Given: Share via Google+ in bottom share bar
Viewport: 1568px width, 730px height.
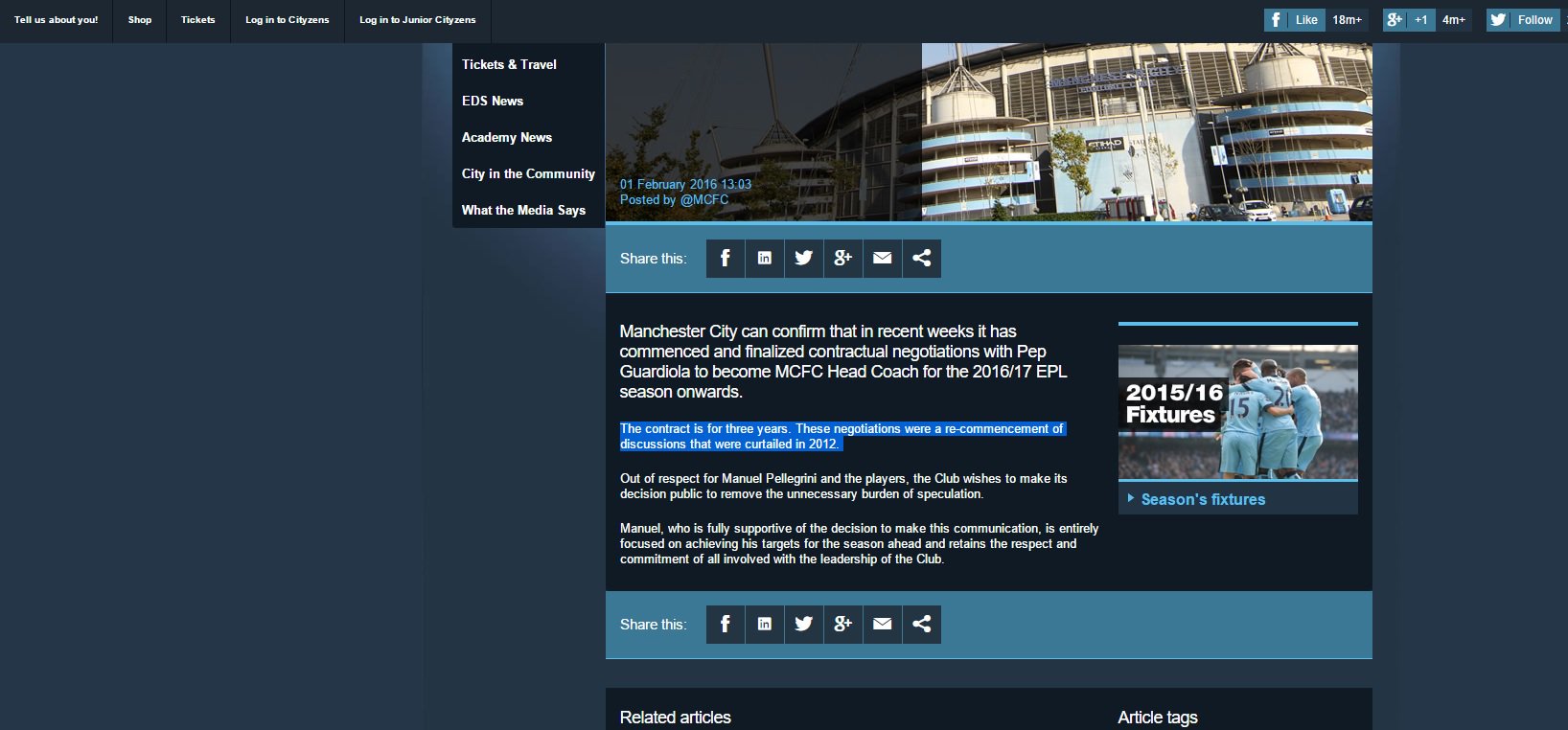Looking at the screenshot, I should (843, 625).
